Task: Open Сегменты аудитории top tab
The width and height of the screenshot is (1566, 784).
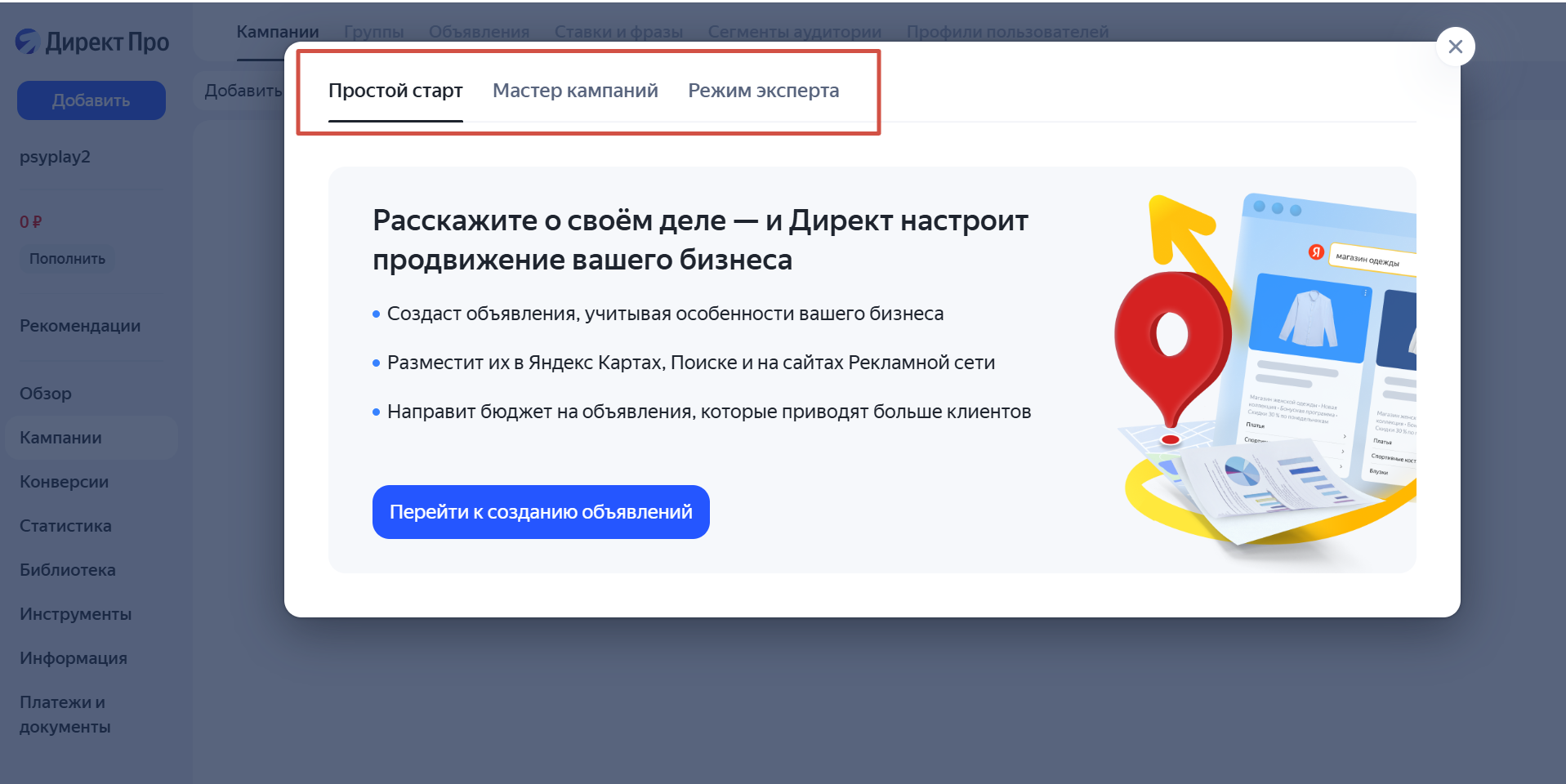Action: 795,32
